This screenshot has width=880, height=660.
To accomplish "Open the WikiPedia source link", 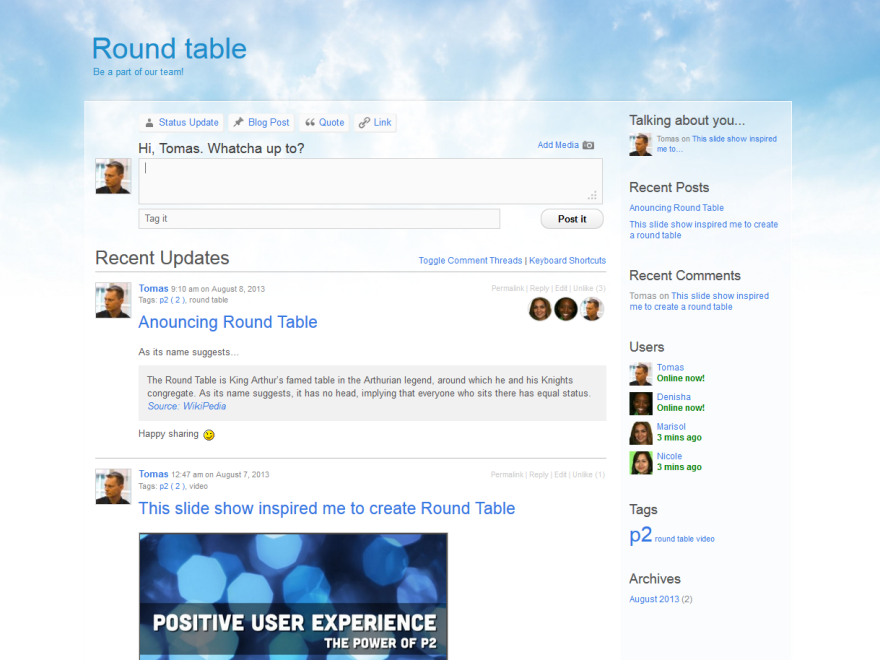I will click(x=187, y=406).
